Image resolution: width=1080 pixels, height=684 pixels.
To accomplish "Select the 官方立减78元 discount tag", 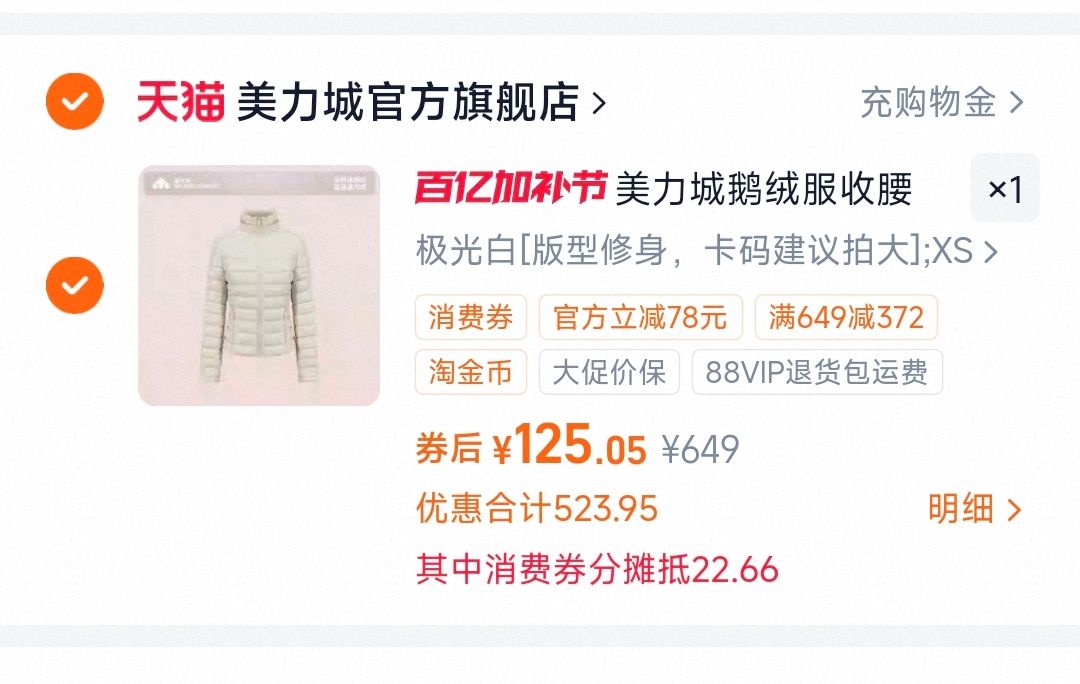I will coord(641,317).
